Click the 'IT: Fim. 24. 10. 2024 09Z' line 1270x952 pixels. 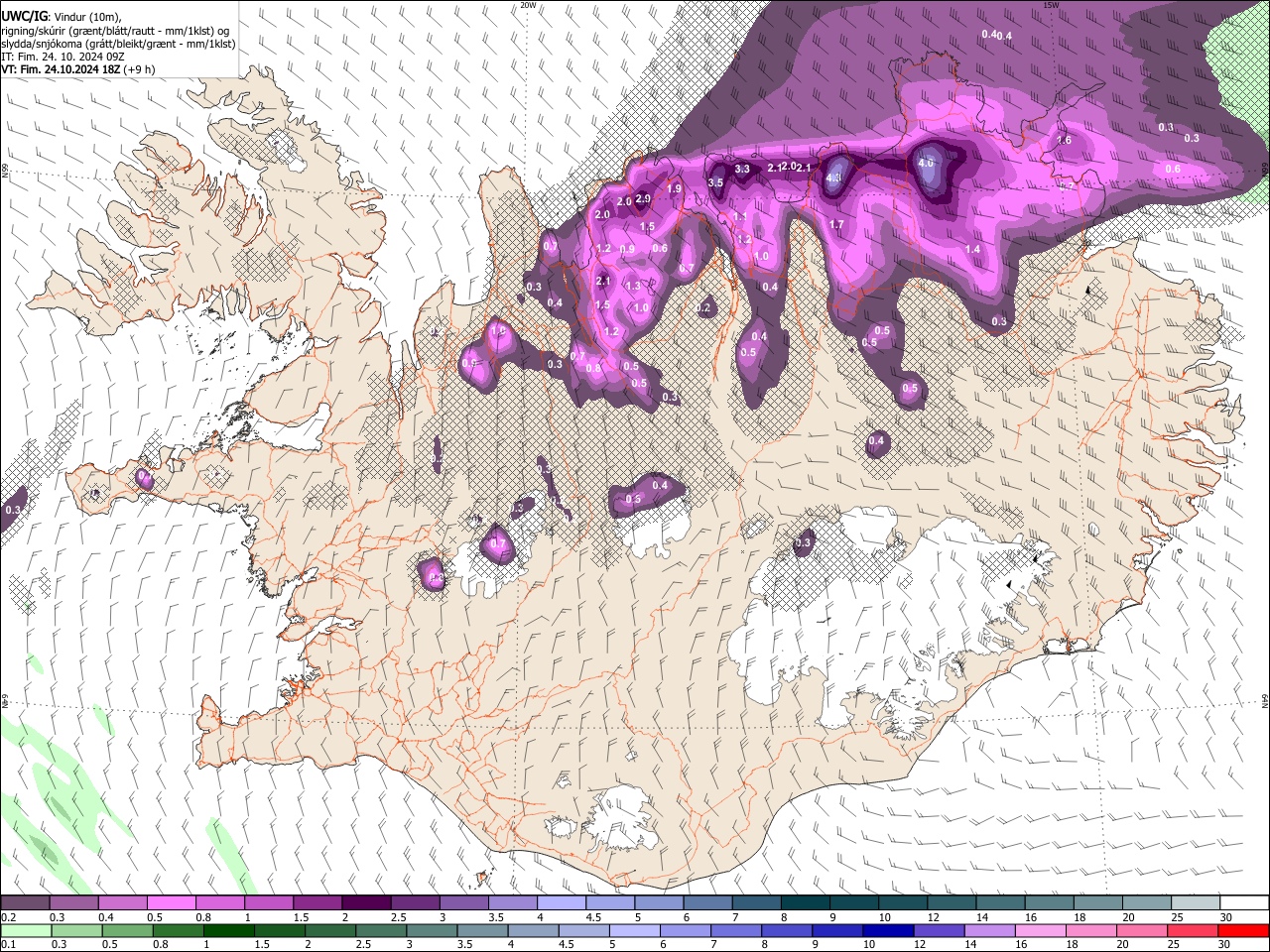pos(62,58)
